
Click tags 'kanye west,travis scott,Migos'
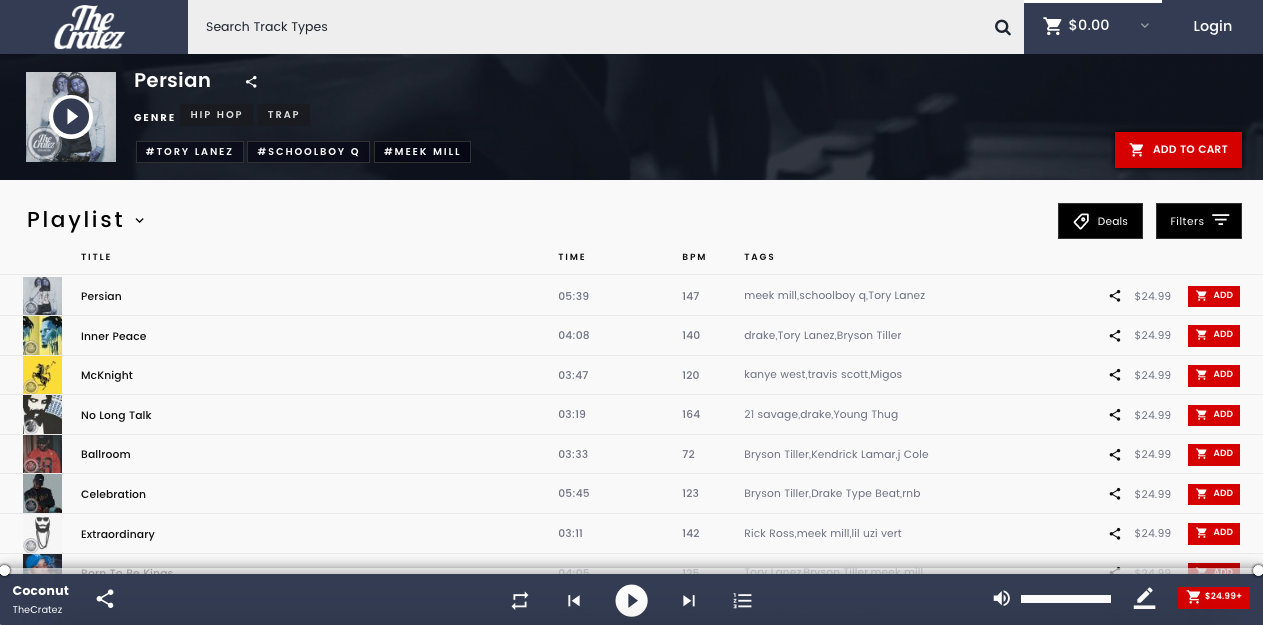823,375
